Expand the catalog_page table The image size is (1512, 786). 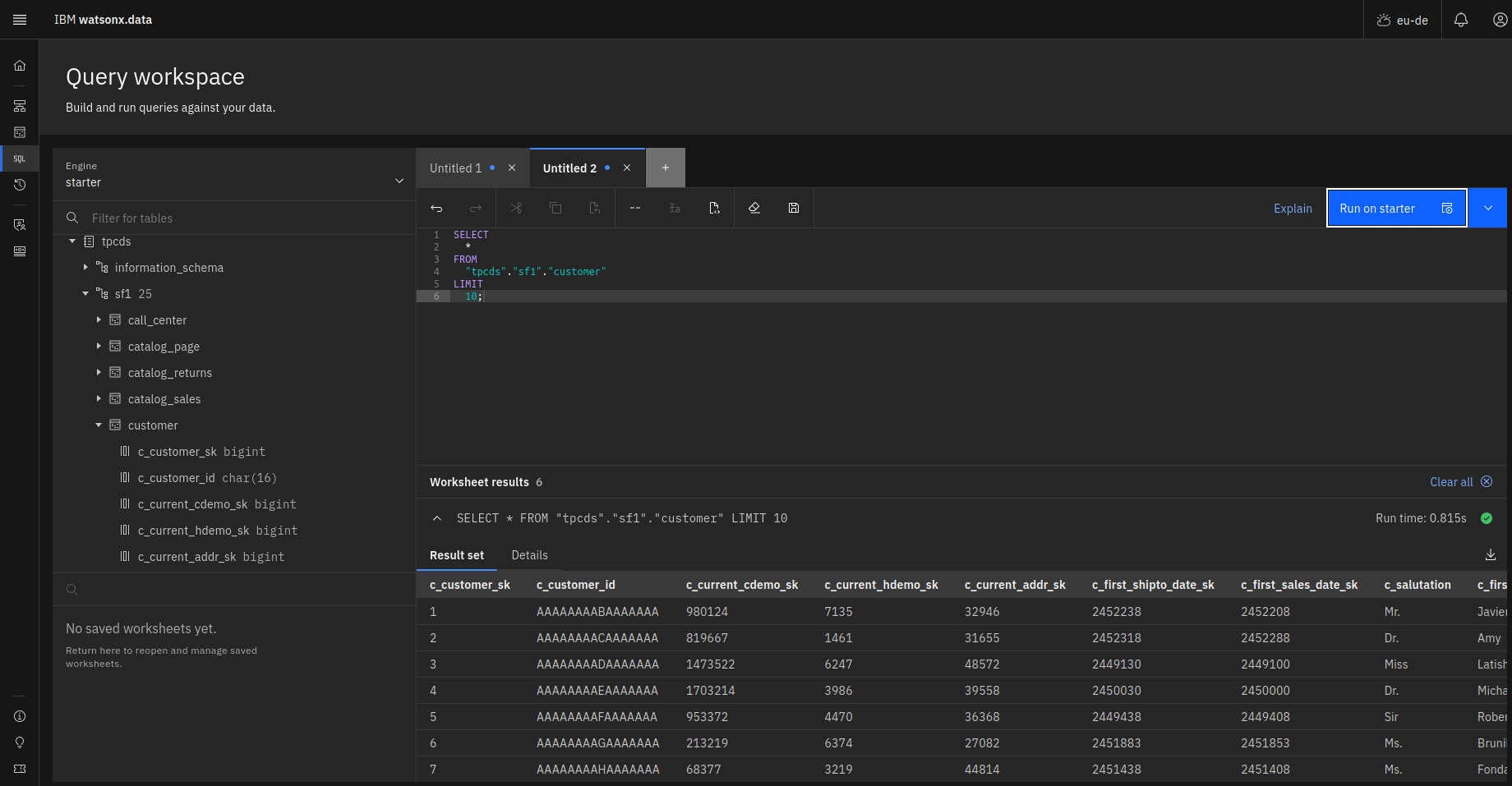(x=99, y=347)
